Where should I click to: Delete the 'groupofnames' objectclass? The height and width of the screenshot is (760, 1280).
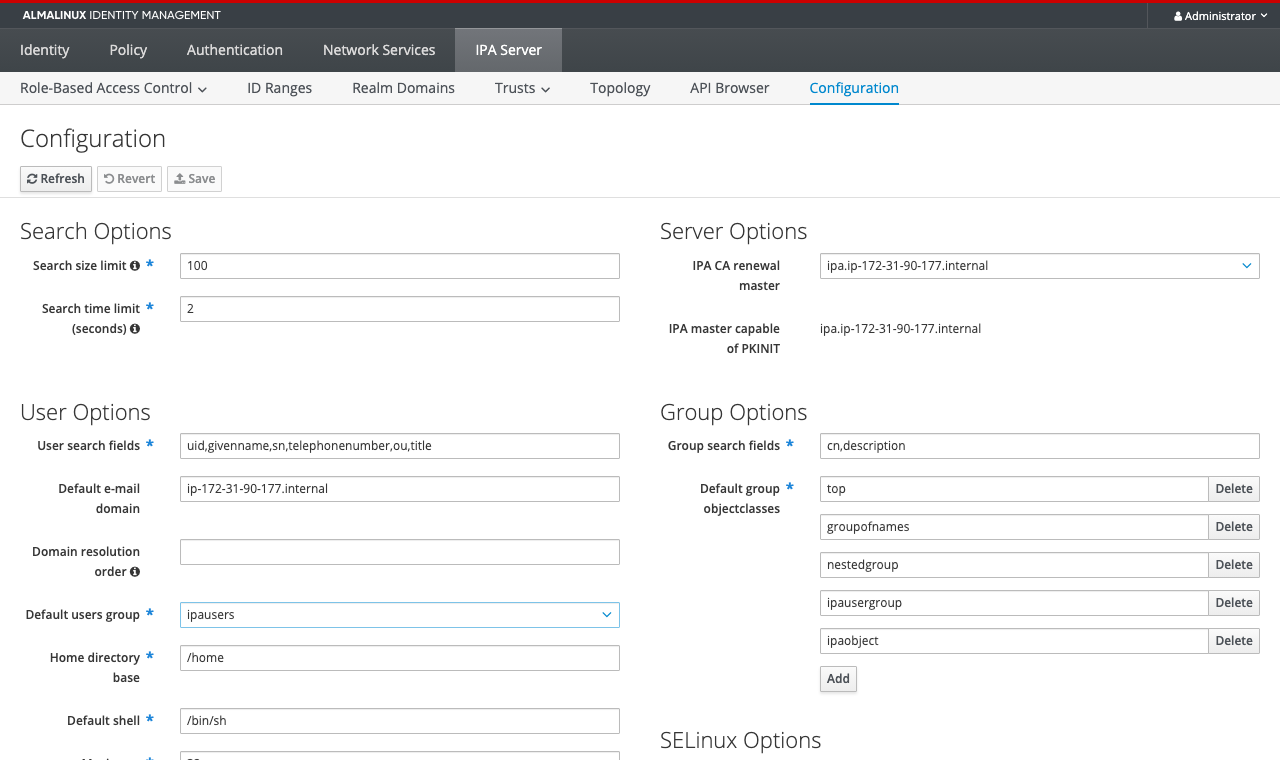(x=1234, y=527)
